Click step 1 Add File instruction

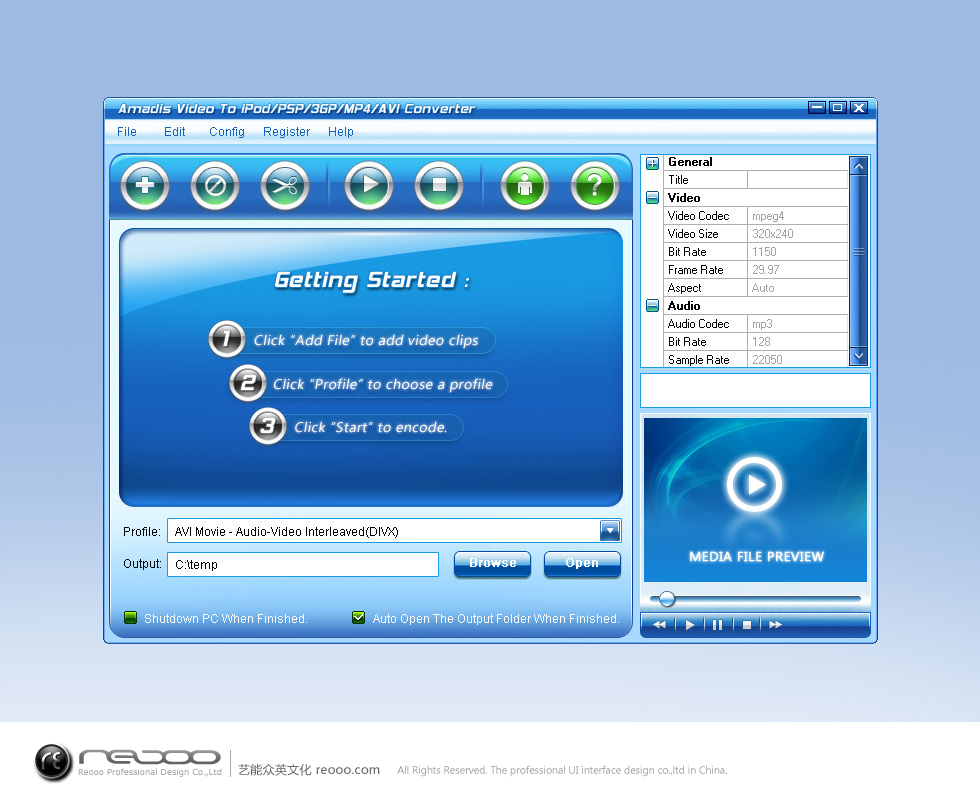(352, 340)
